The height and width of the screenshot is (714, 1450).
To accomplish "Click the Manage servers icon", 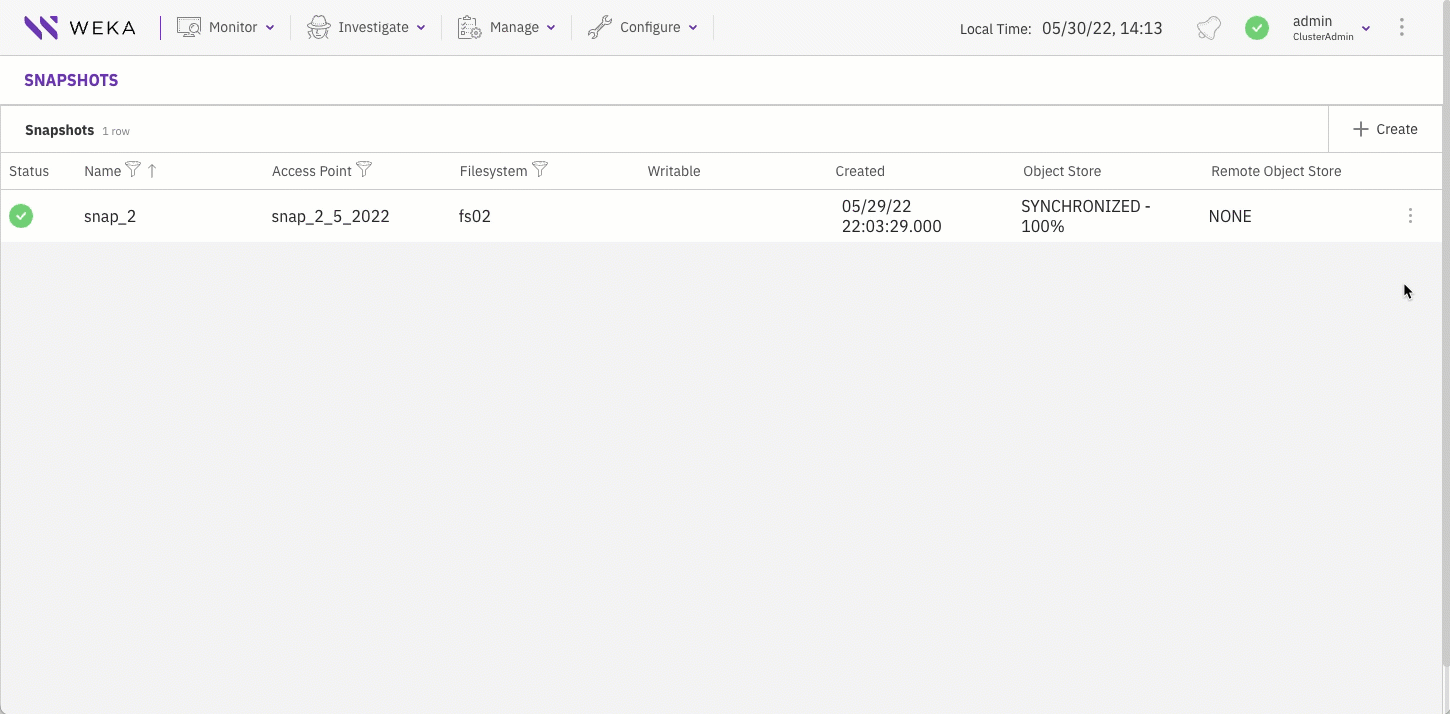I will tap(468, 27).
